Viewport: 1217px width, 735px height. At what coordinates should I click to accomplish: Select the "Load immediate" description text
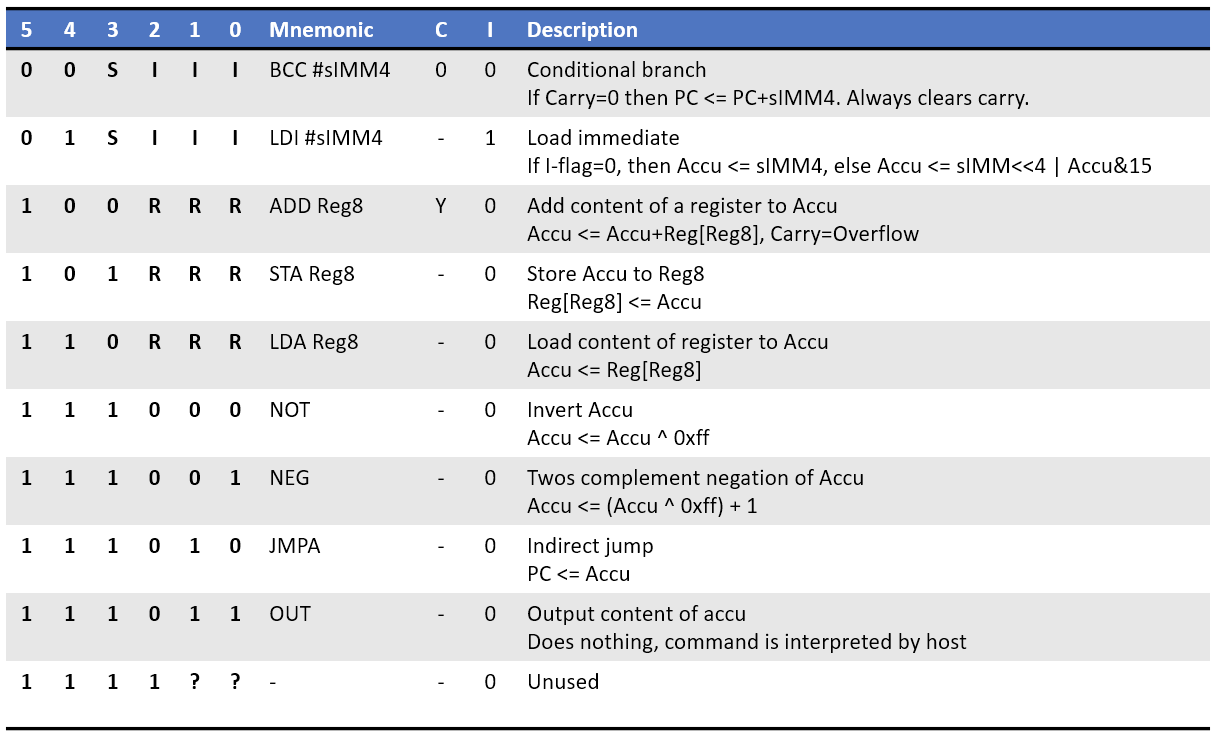(603, 138)
